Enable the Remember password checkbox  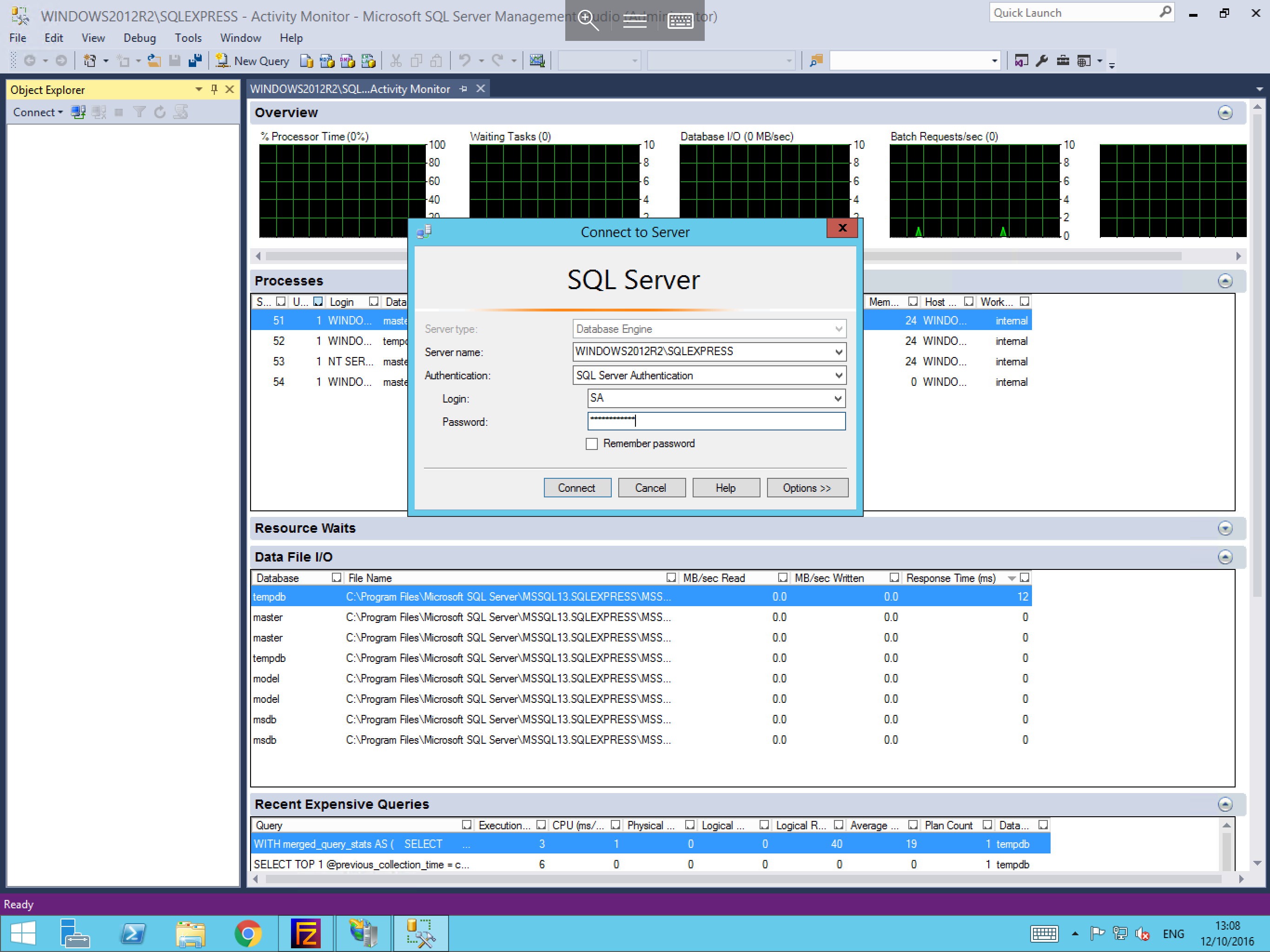coord(591,444)
